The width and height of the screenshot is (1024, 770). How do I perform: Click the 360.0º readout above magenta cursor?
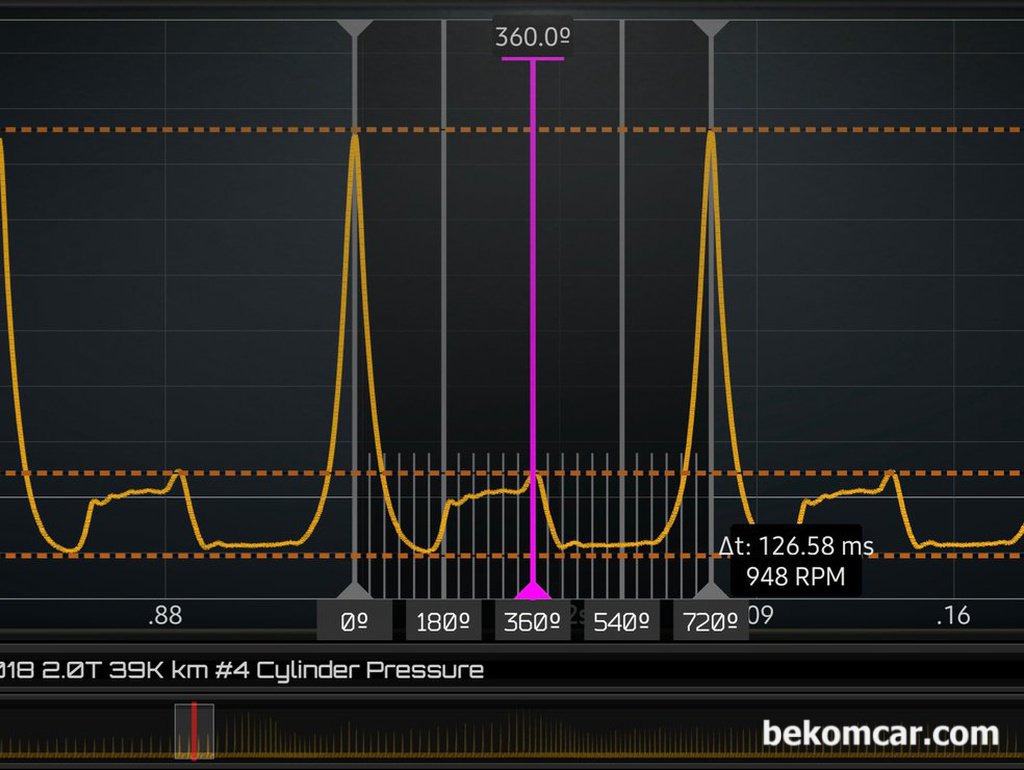(x=533, y=38)
